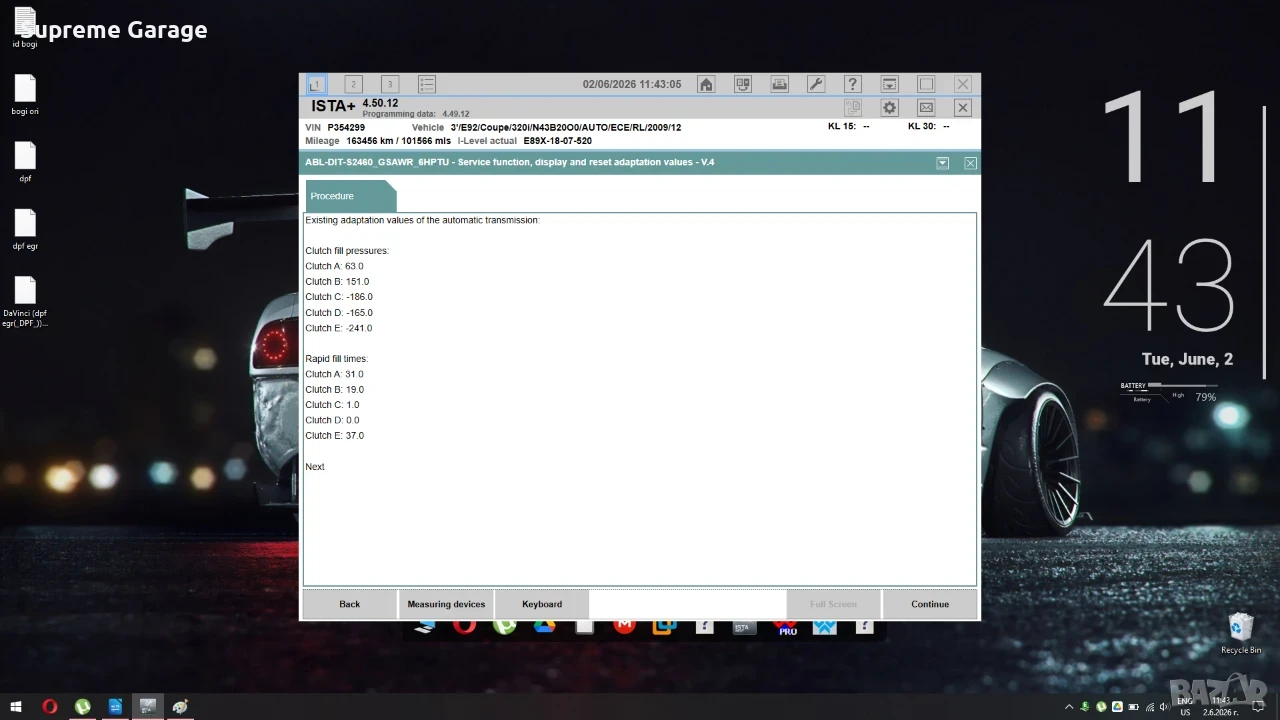Select the 'Clutch A: 63.0' fill pressure line
Image resolution: width=1280 pixels, height=720 pixels.
coord(334,266)
